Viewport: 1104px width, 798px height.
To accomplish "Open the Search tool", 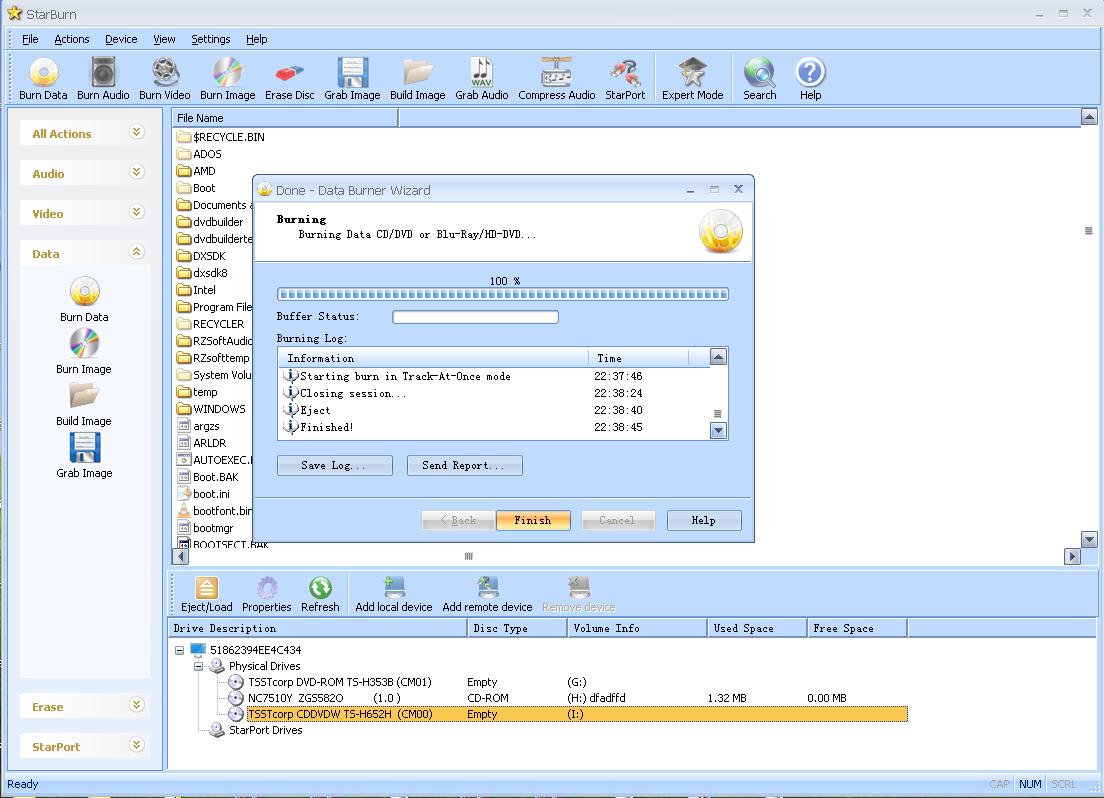I will (x=759, y=79).
